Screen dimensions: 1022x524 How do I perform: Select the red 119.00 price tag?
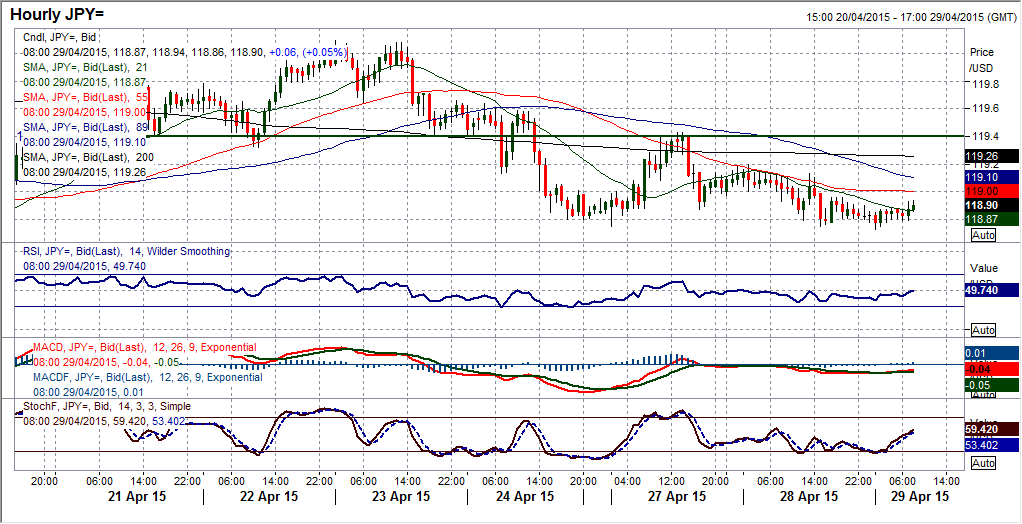(x=991, y=191)
